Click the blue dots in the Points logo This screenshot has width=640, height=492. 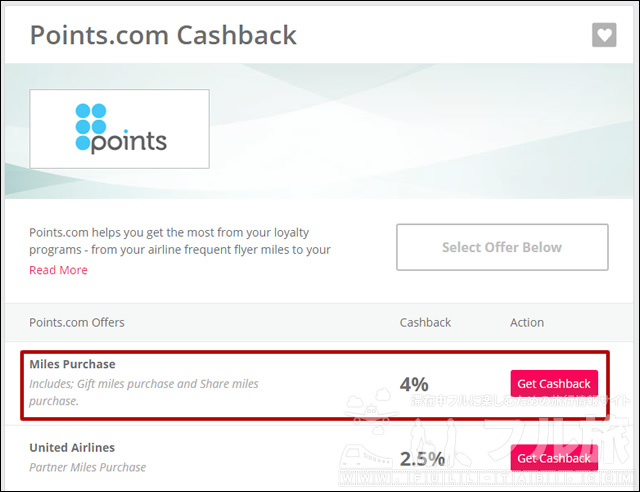91,127
